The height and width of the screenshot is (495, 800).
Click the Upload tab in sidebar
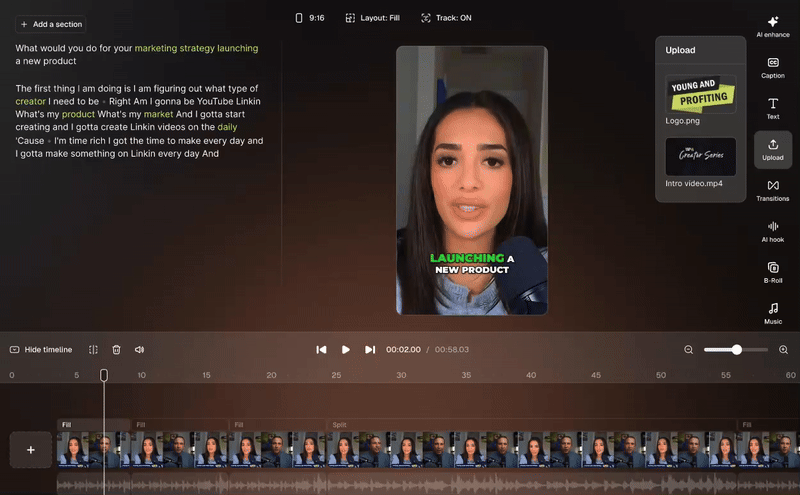(772, 150)
